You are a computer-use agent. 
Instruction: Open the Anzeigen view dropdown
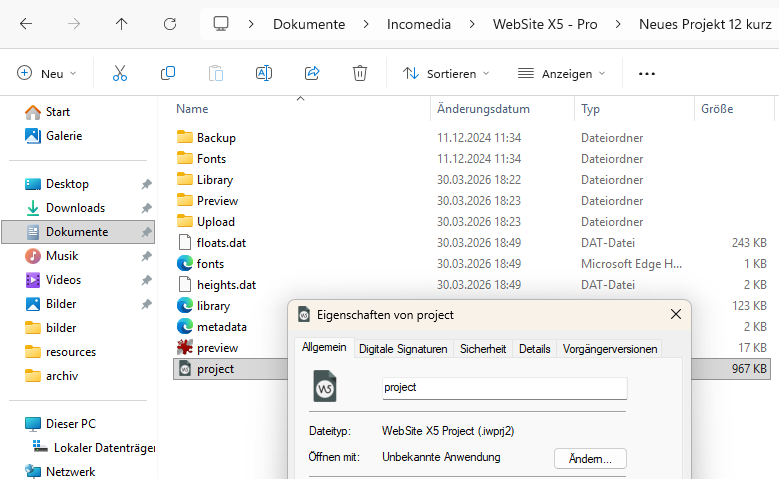click(561, 73)
